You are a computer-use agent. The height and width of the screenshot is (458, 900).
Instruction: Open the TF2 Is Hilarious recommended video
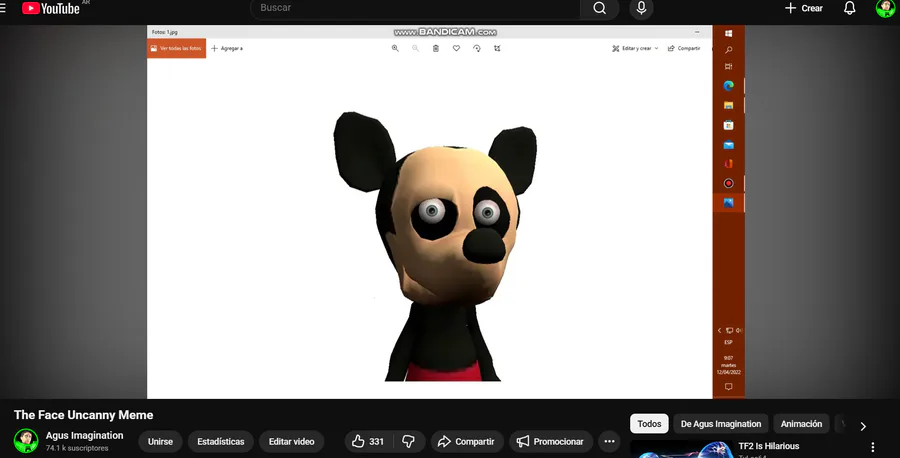769,446
